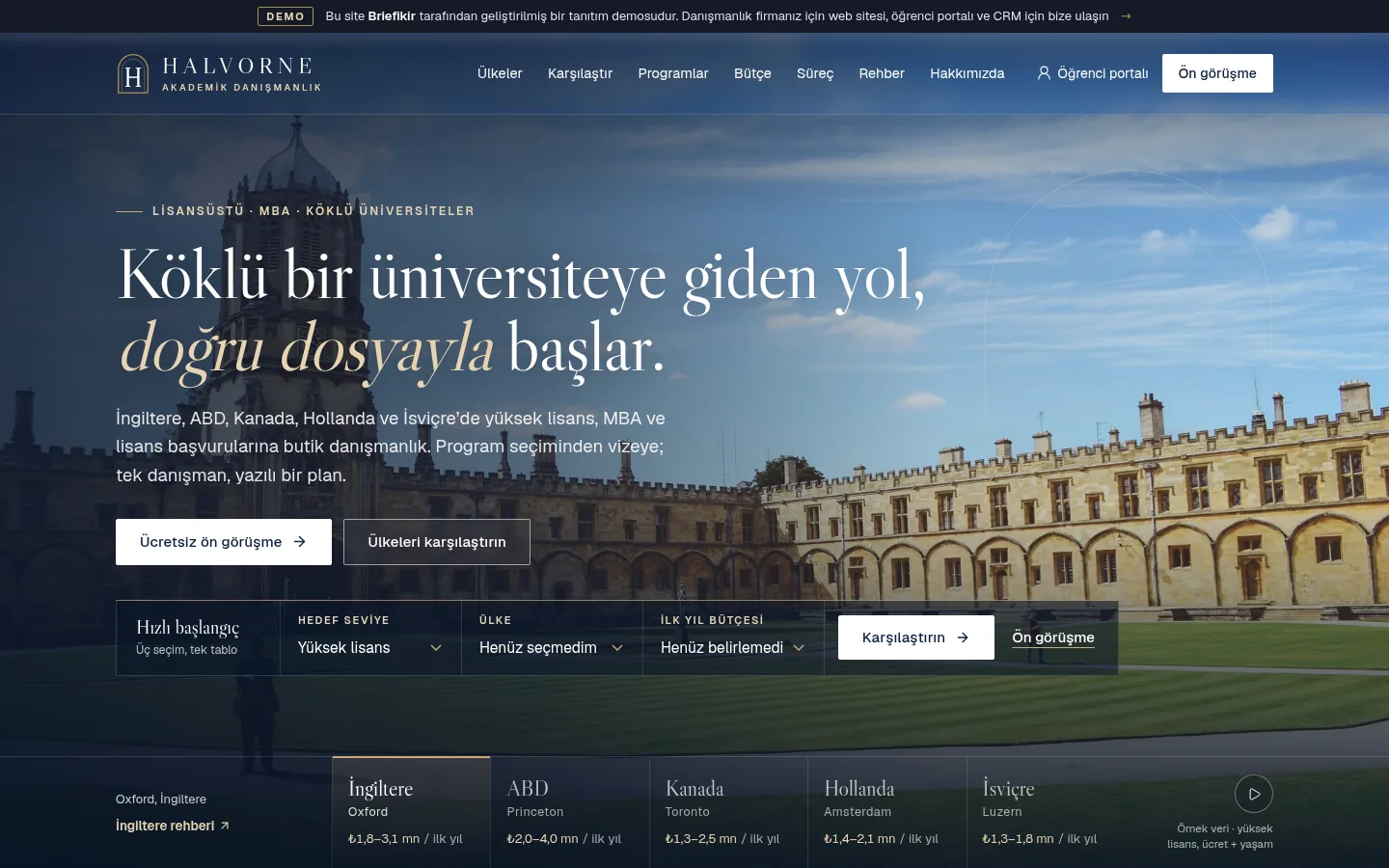Switch to the İsviçre Luzern tab

pos(1046,812)
